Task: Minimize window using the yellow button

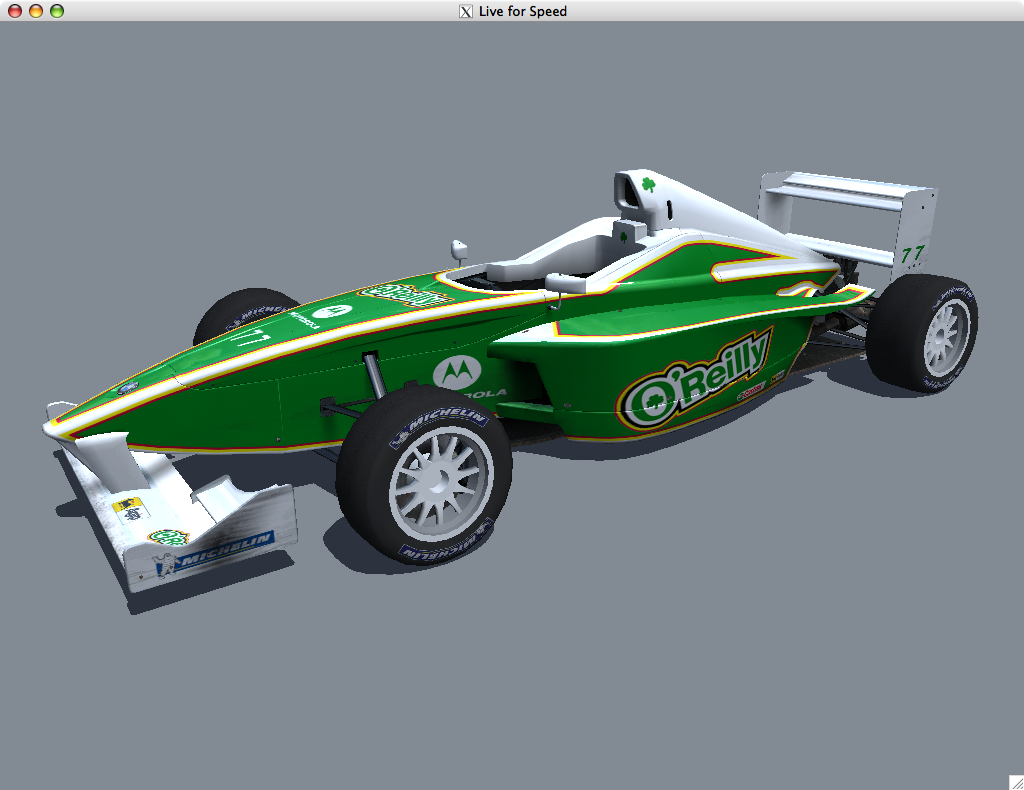Action: [x=36, y=11]
